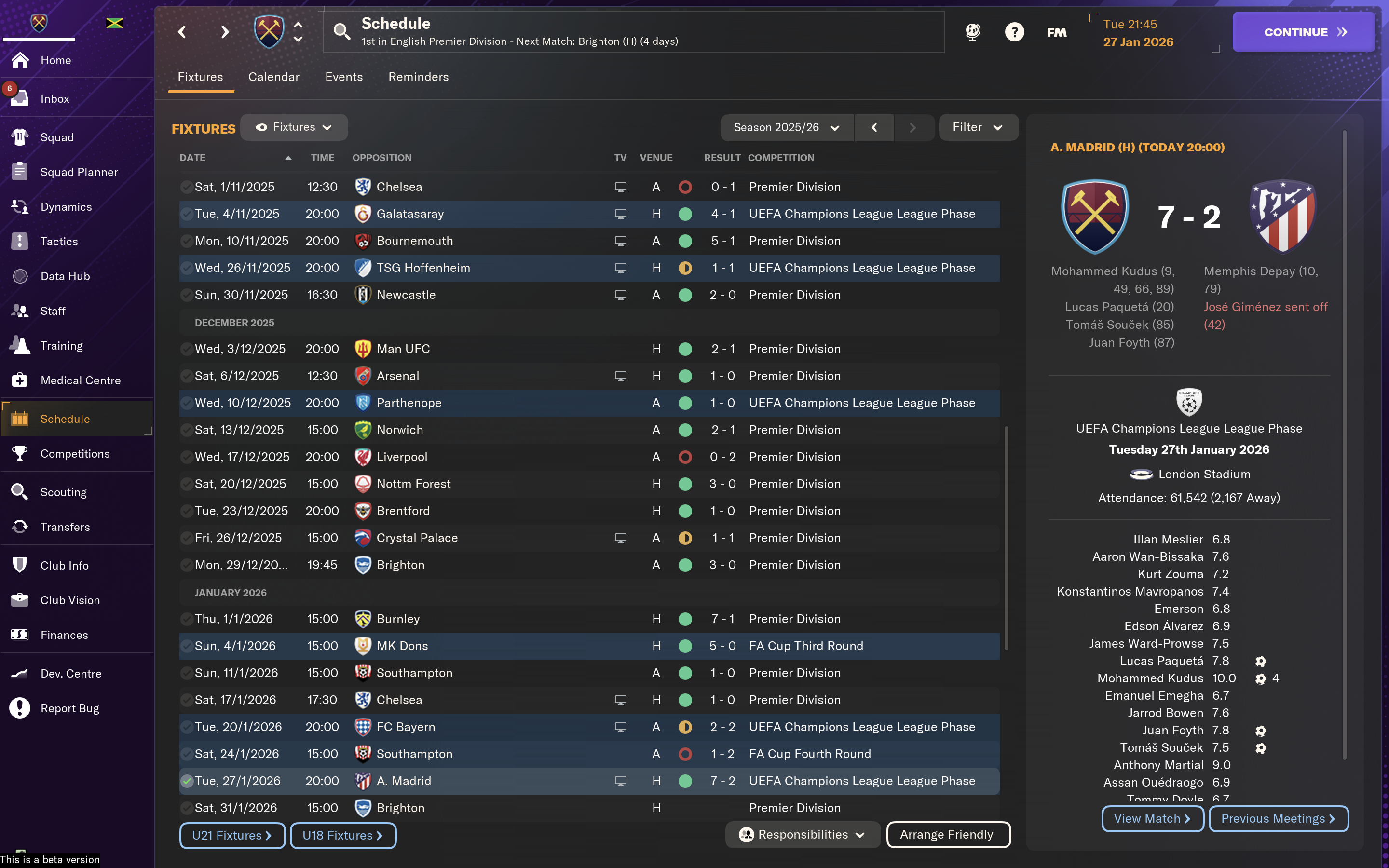The image size is (1389, 868).
Task: Open the Medical Centre sidebar icon
Action: pyautogui.click(x=20, y=380)
